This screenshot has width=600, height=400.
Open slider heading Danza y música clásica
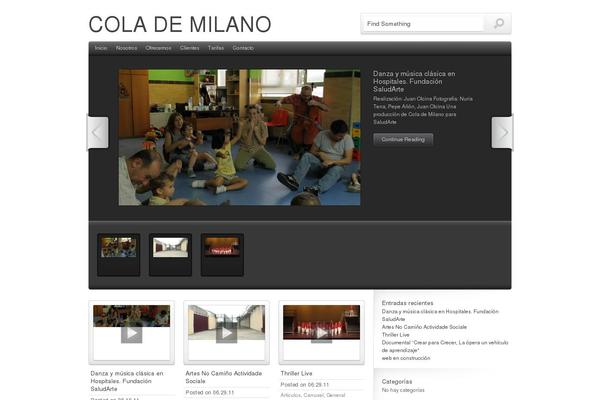coord(414,81)
